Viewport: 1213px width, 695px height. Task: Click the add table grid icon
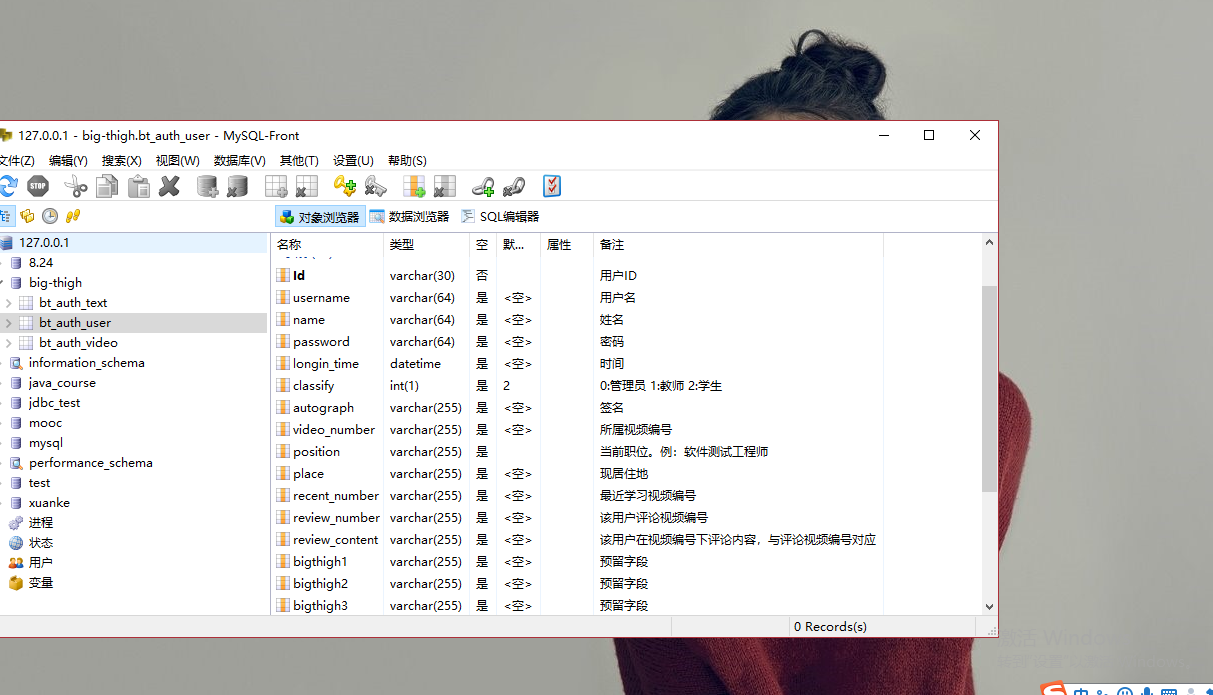[x=276, y=186]
